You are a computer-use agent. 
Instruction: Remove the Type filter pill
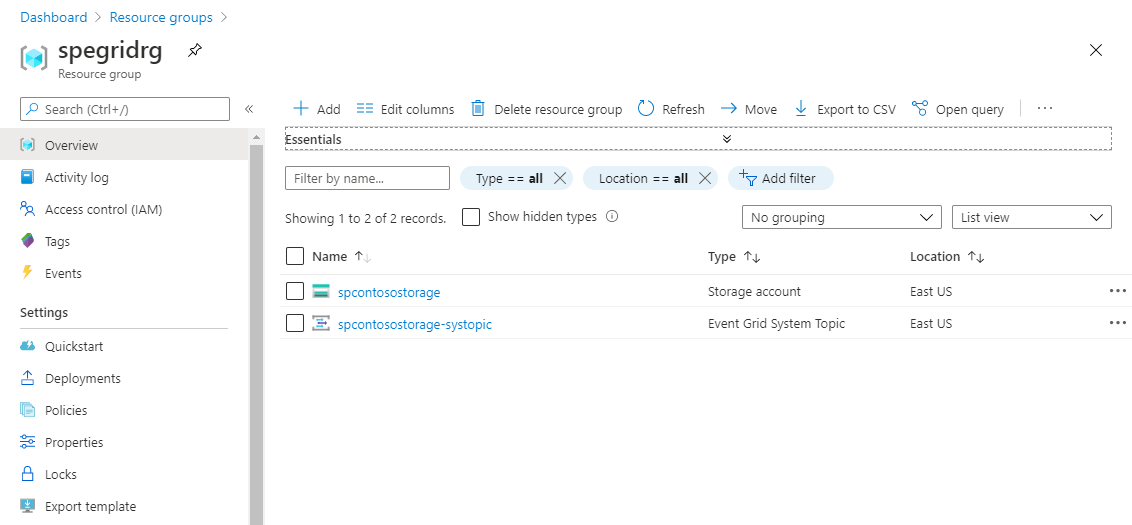(560, 178)
